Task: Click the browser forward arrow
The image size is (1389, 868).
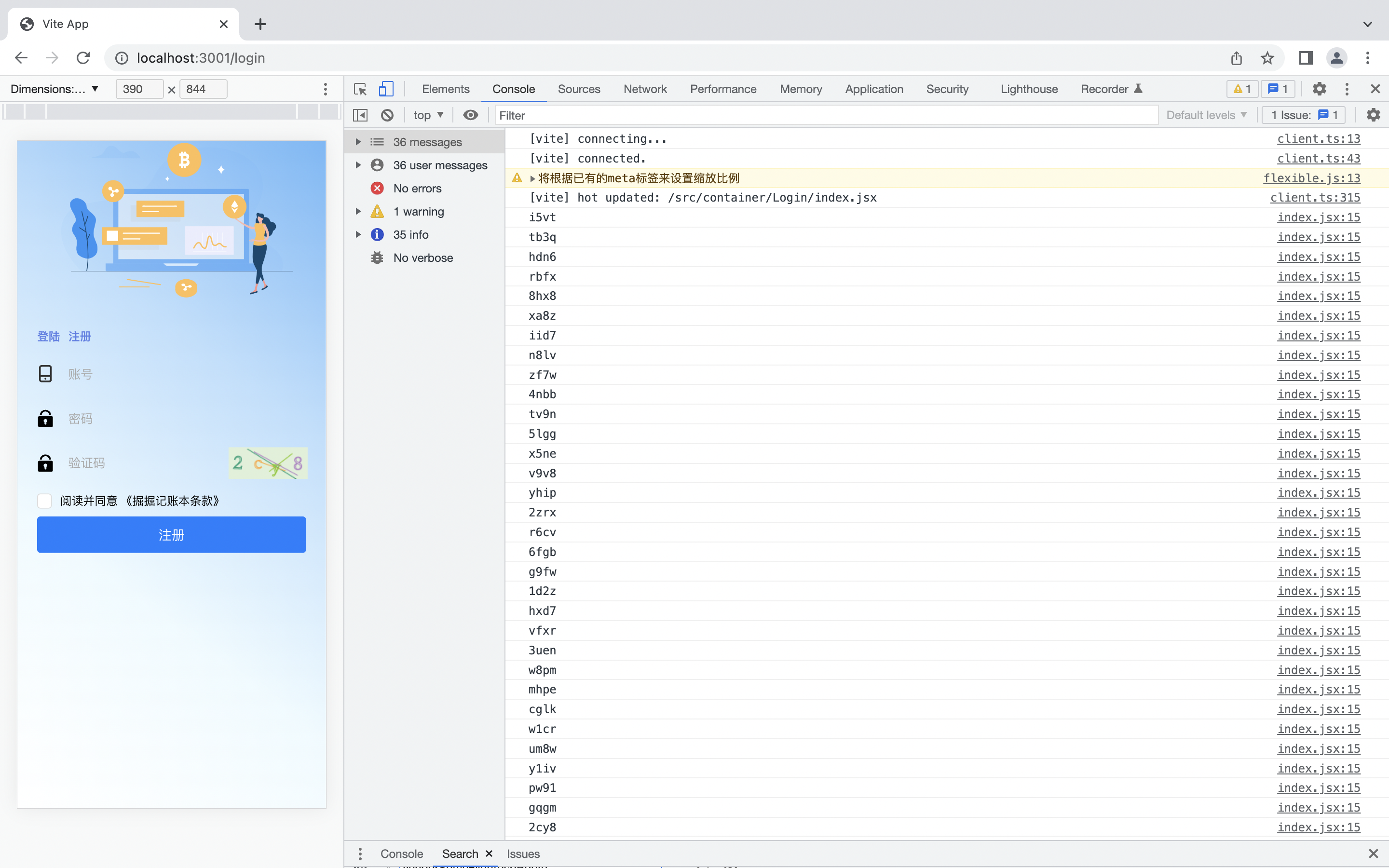Action: point(52,58)
